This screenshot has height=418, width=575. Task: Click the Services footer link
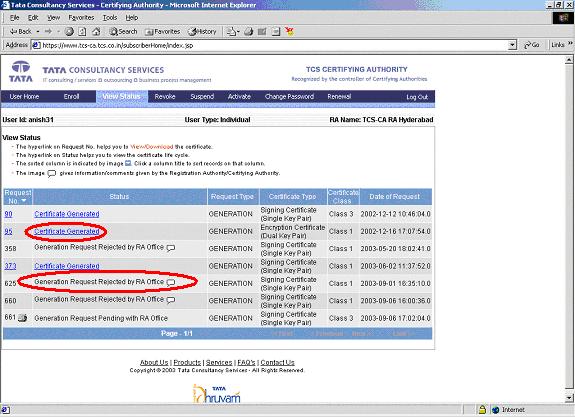[219, 363]
